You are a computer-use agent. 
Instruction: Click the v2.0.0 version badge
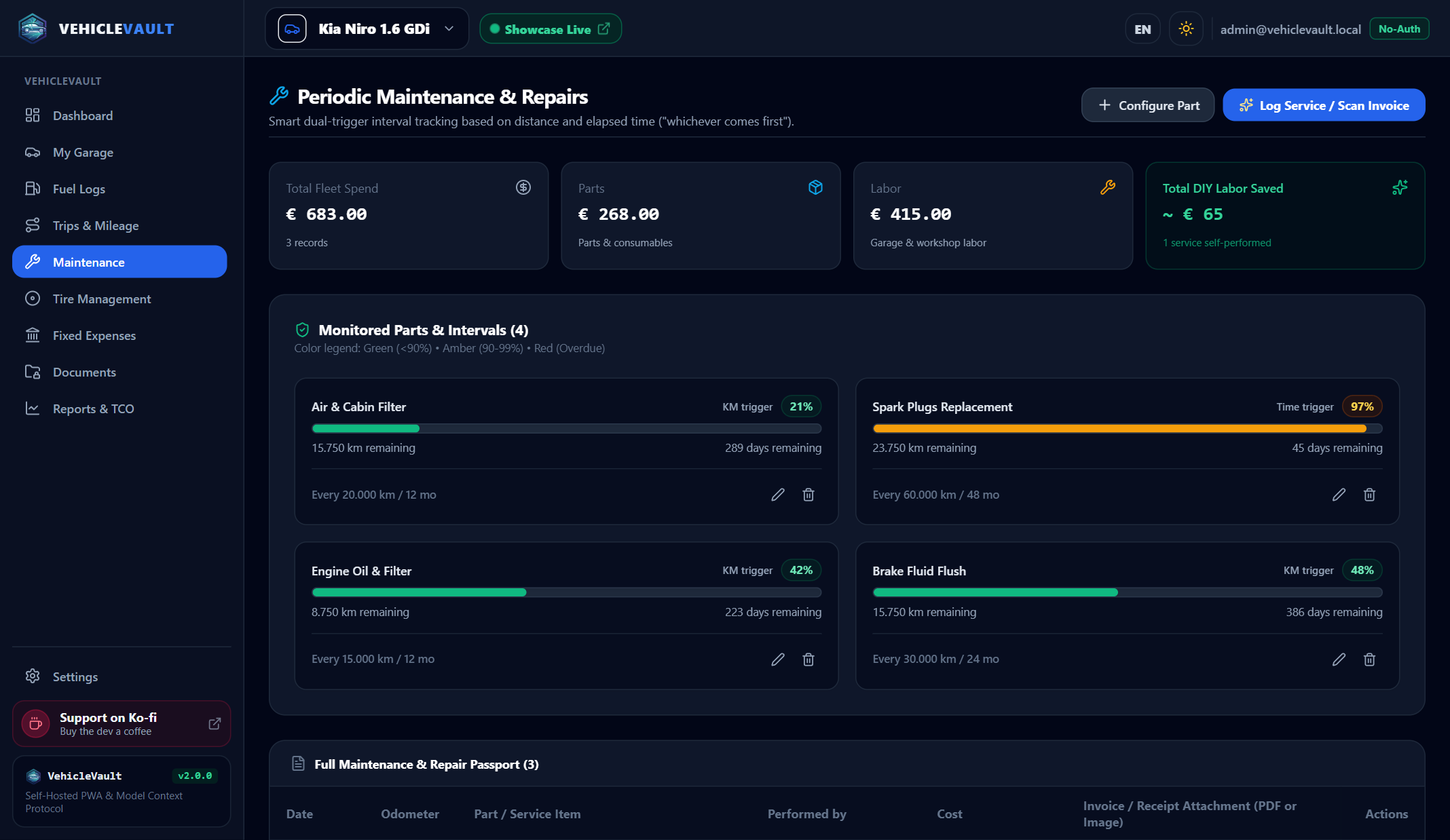point(195,776)
